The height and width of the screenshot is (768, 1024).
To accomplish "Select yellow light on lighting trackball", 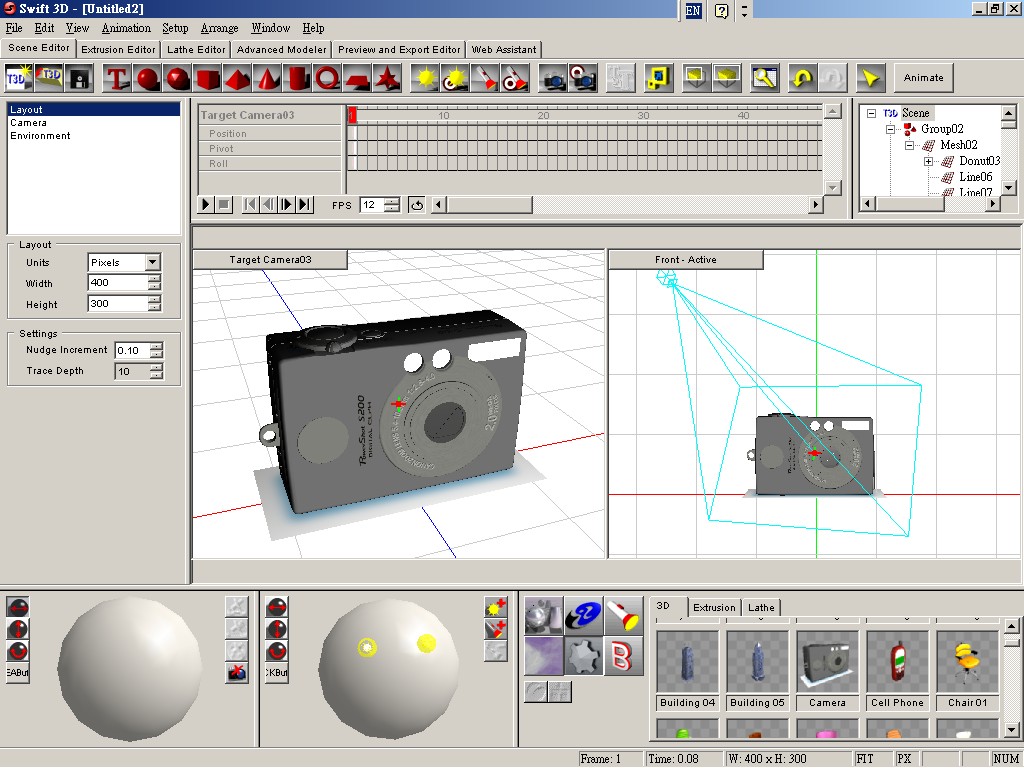I will pos(426,644).
